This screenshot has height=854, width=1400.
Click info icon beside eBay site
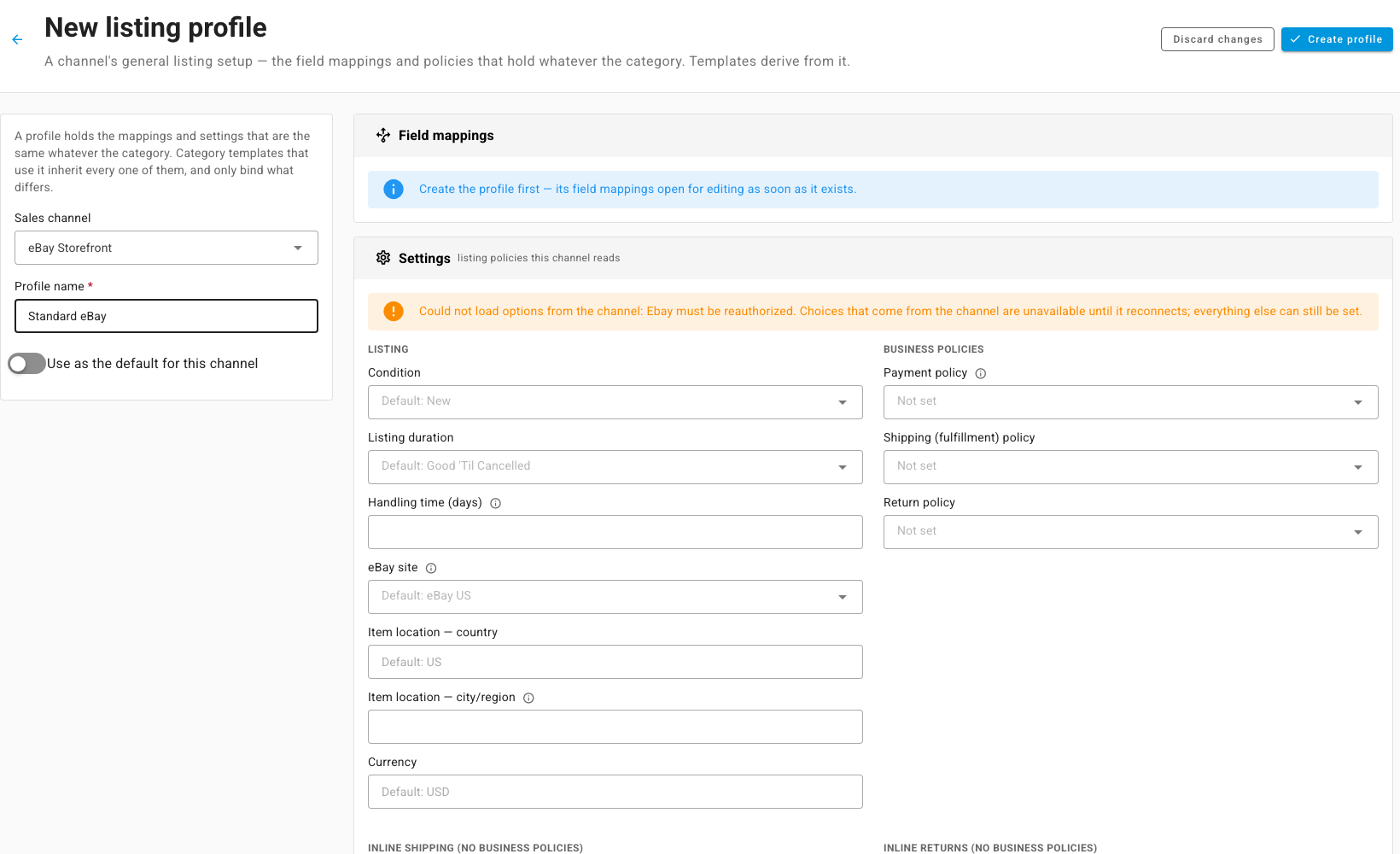(431, 568)
